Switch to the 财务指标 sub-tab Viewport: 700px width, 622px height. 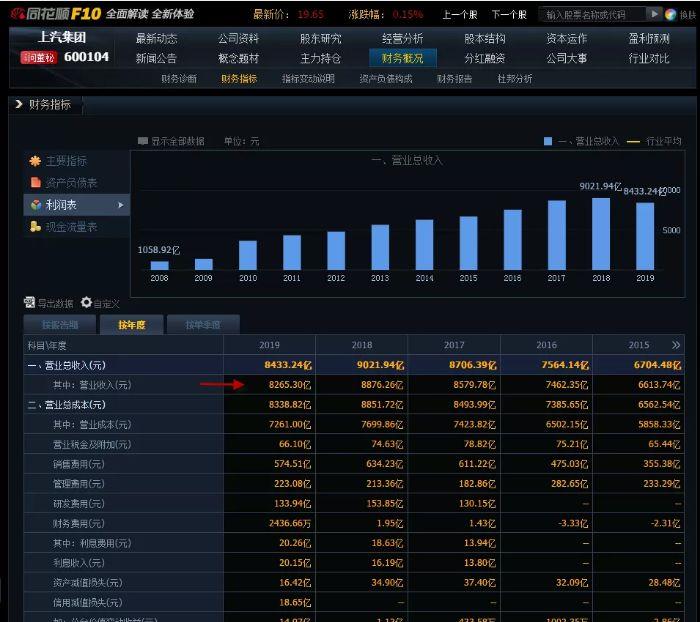[239, 79]
